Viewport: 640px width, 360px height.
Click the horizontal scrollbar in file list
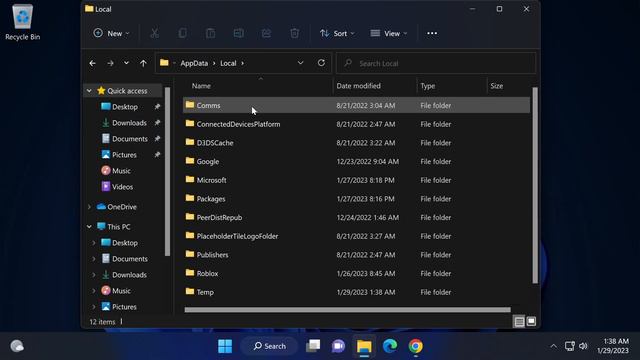[x=347, y=310]
